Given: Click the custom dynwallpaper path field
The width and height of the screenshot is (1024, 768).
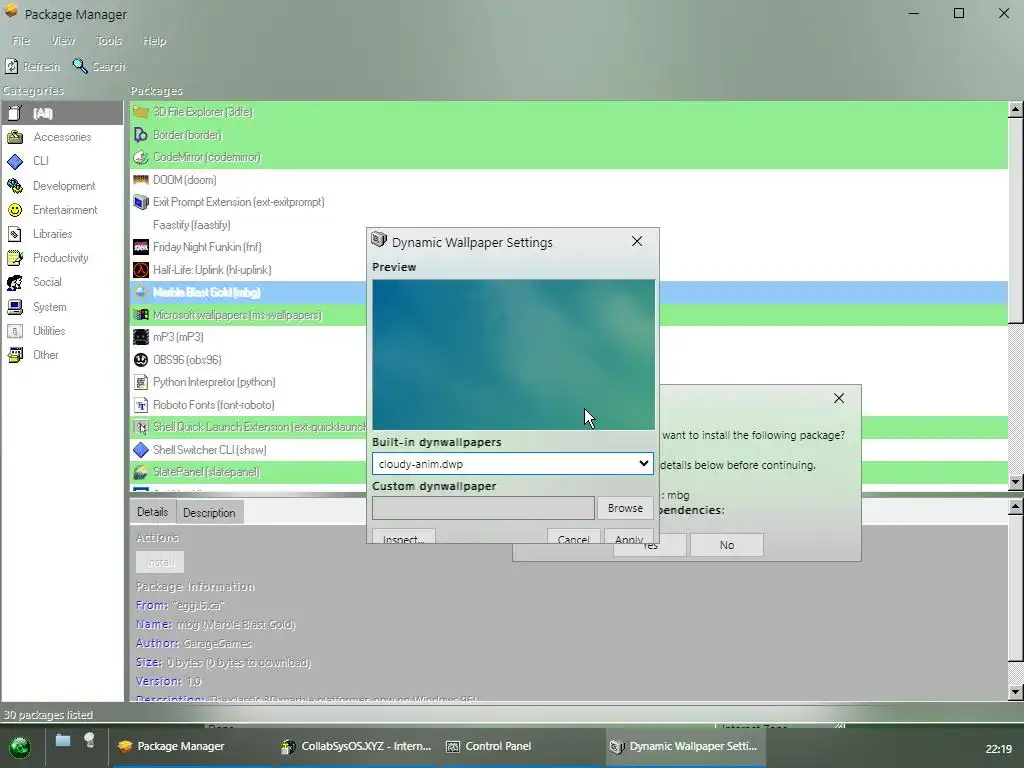Looking at the screenshot, I should tap(483, 508).
